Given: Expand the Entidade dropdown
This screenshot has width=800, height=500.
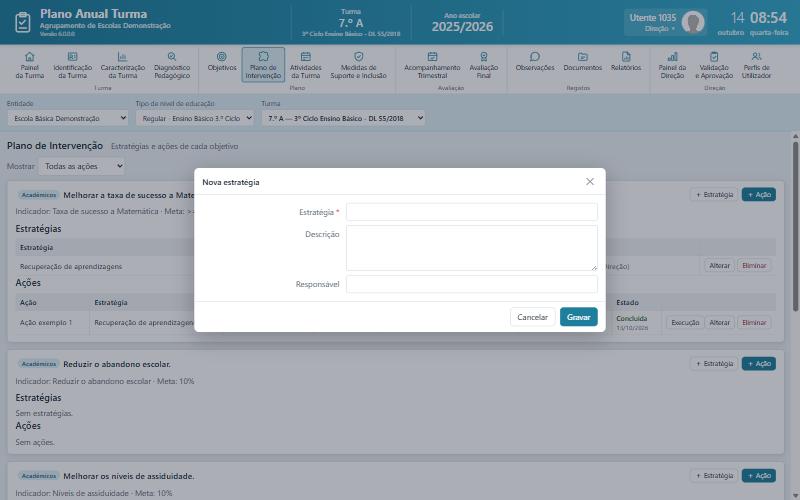Looking at the screenshot, I should (x=67, y=118).
